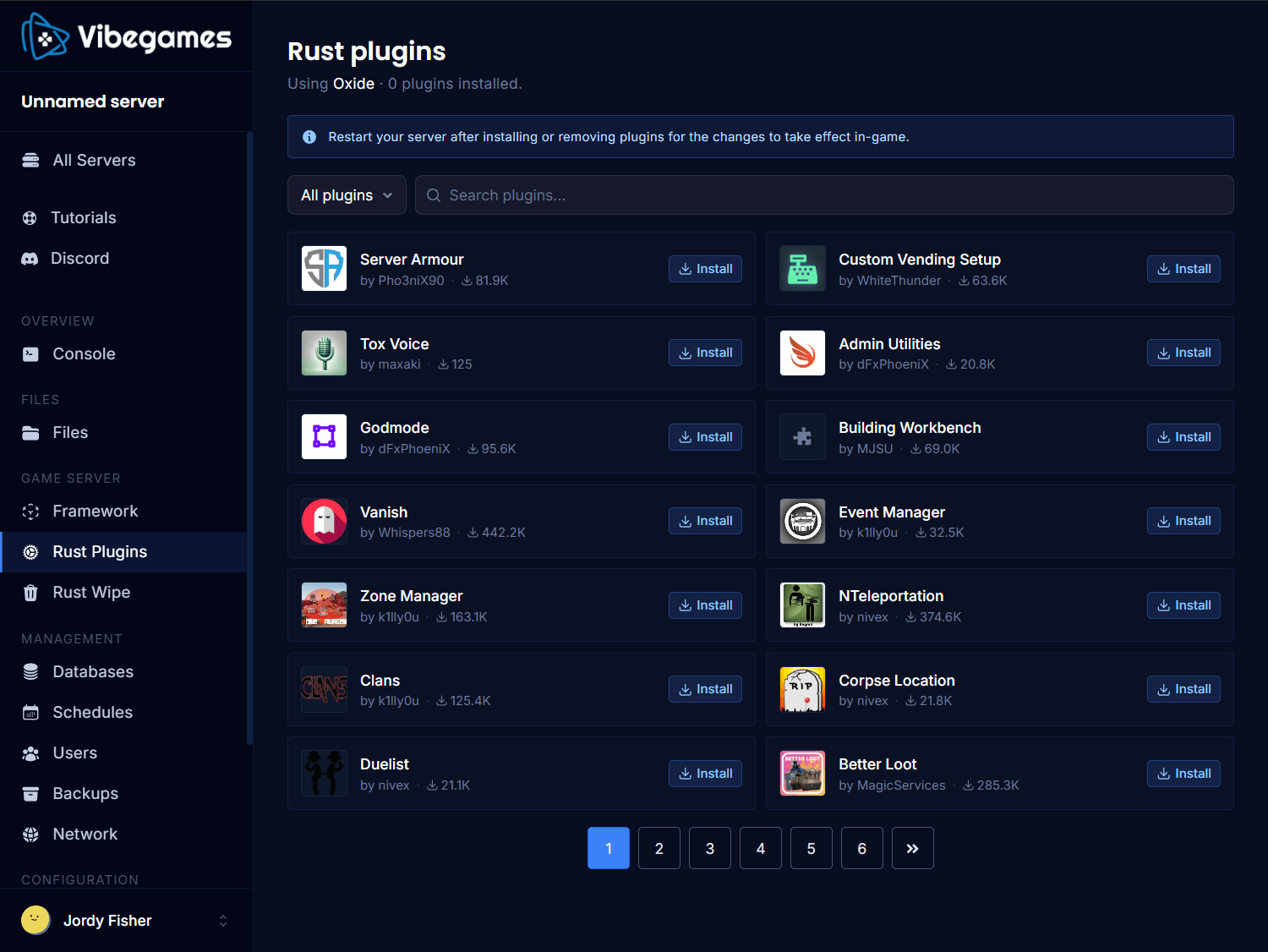
Task: Click the Event Manager plugin icon
Action: pyautogui.click(x=802, y=521)
